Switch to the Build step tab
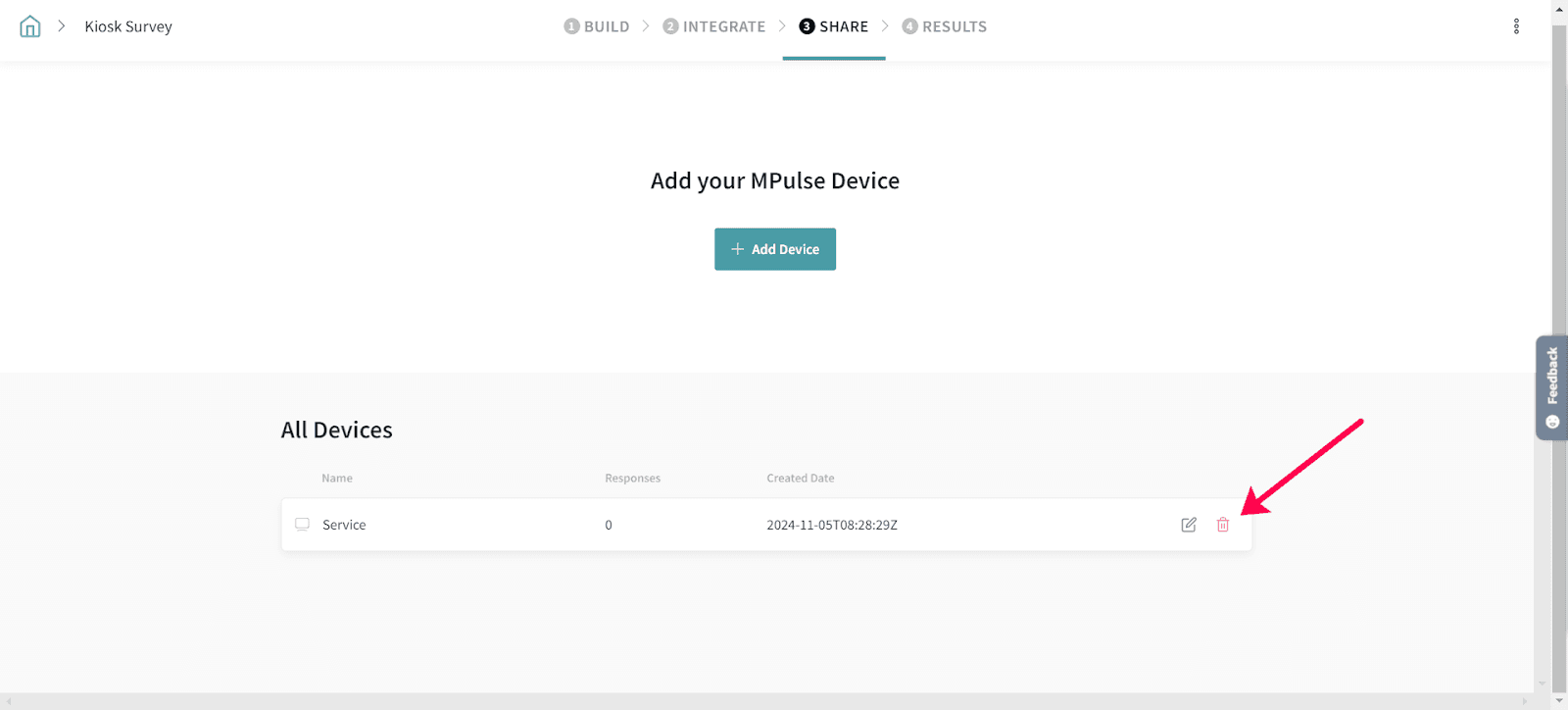 [597, 26]
